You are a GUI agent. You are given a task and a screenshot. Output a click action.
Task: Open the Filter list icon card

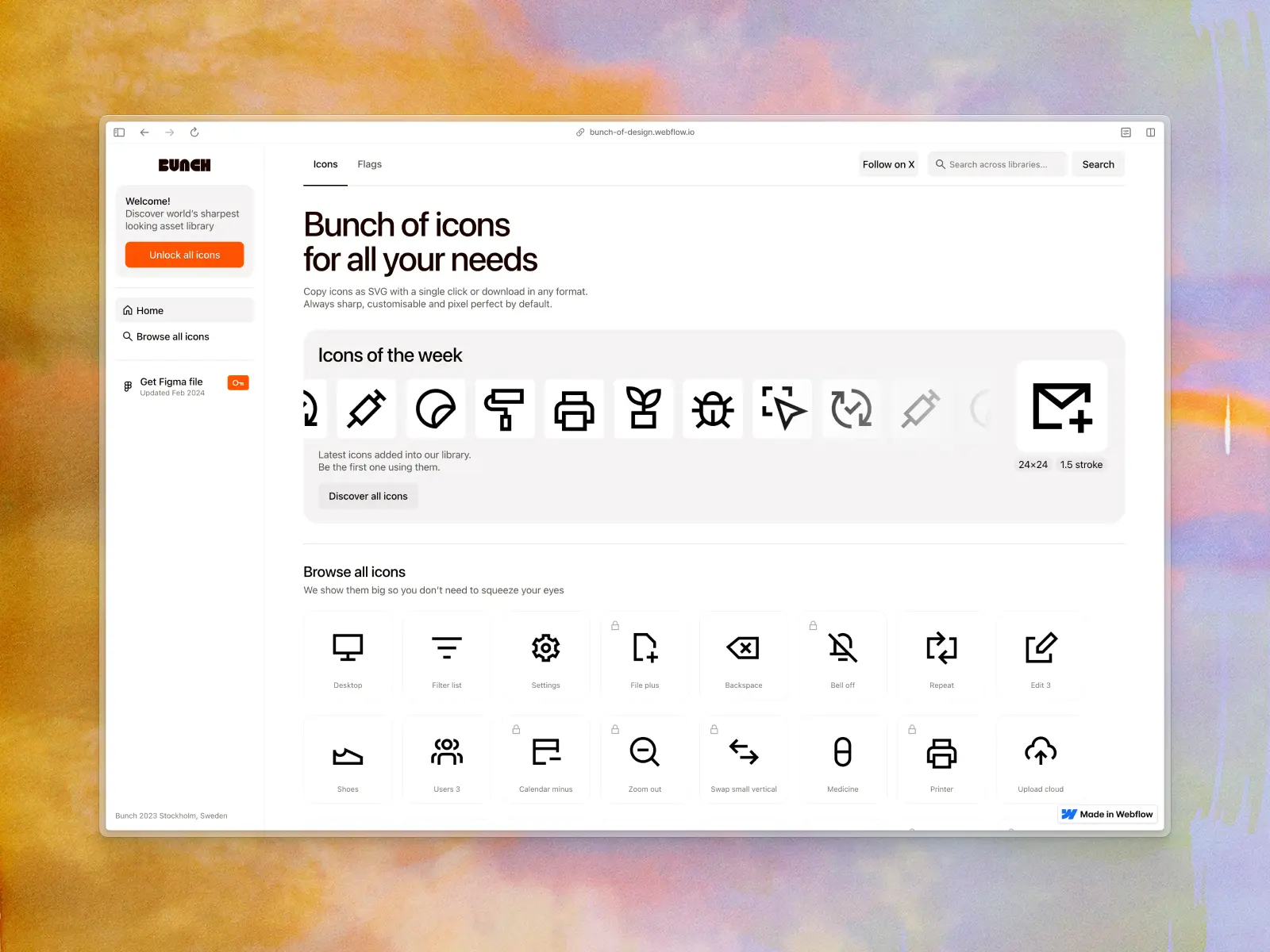[x=447, y=655]
